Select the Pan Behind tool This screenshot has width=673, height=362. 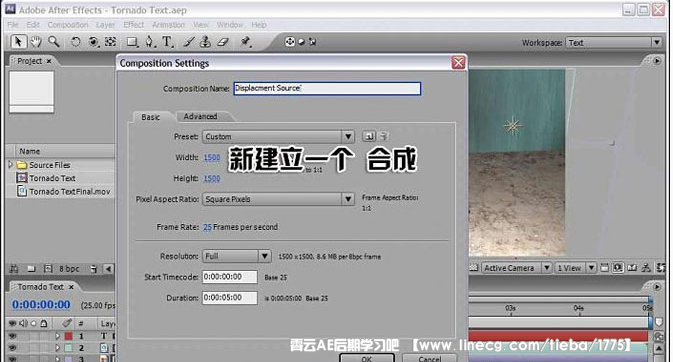[x=111, y=42]
